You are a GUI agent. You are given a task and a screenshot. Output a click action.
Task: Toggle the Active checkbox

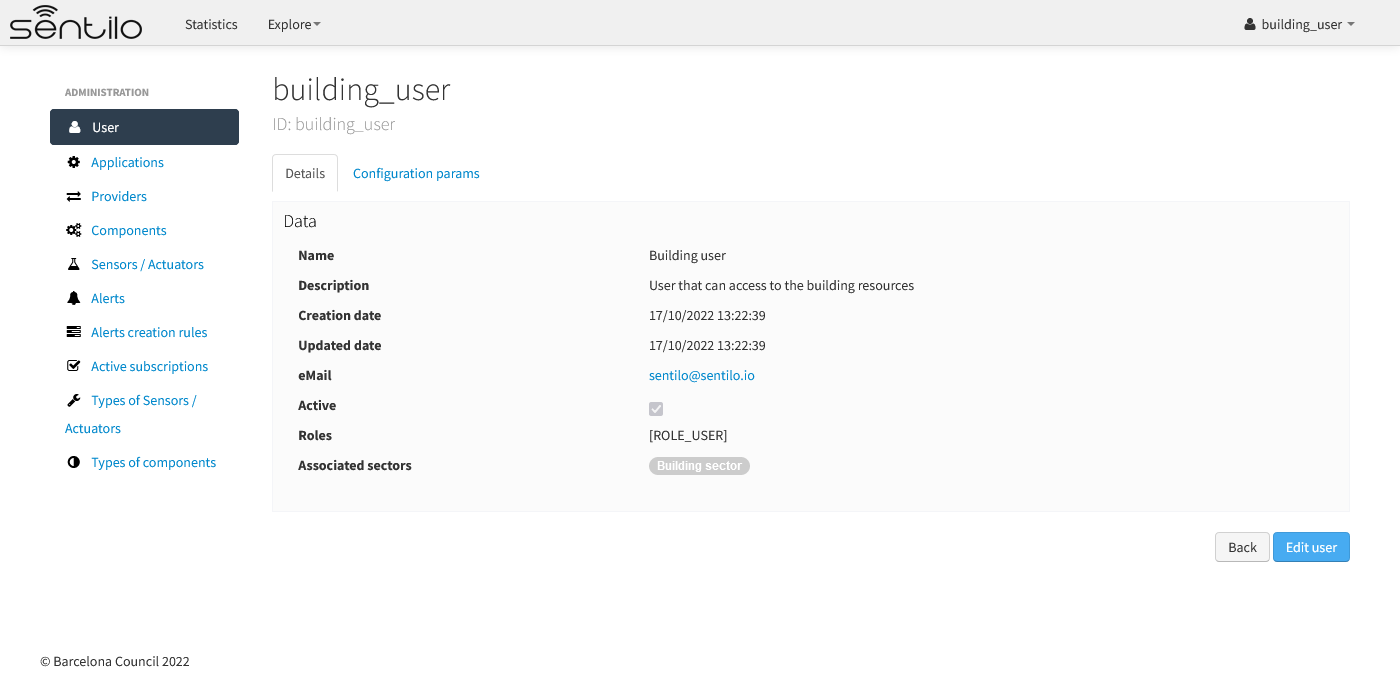tap(656, 408)
